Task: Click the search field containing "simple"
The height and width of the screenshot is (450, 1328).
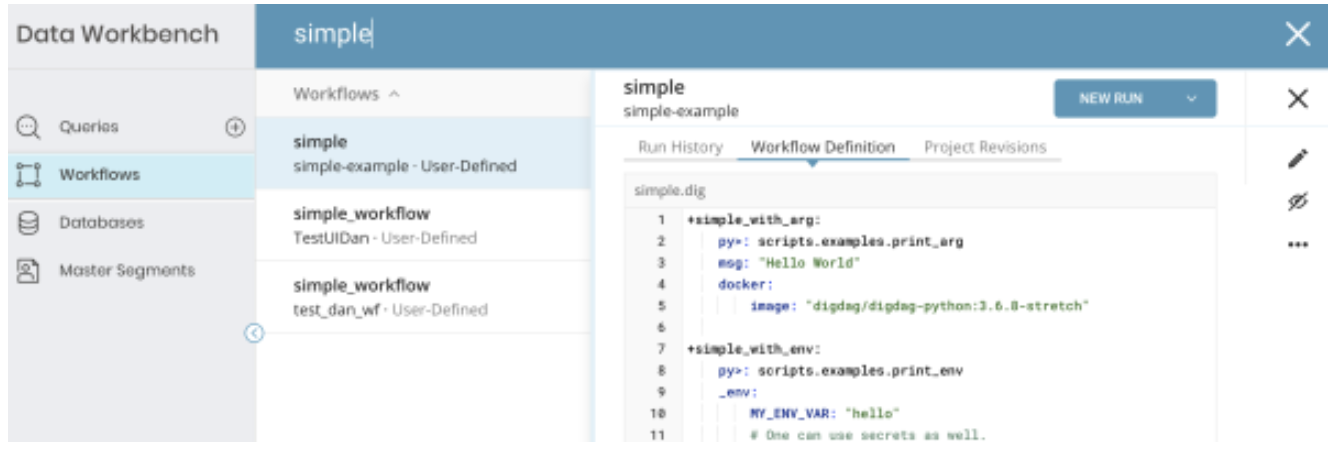Action: click(700, 35)
